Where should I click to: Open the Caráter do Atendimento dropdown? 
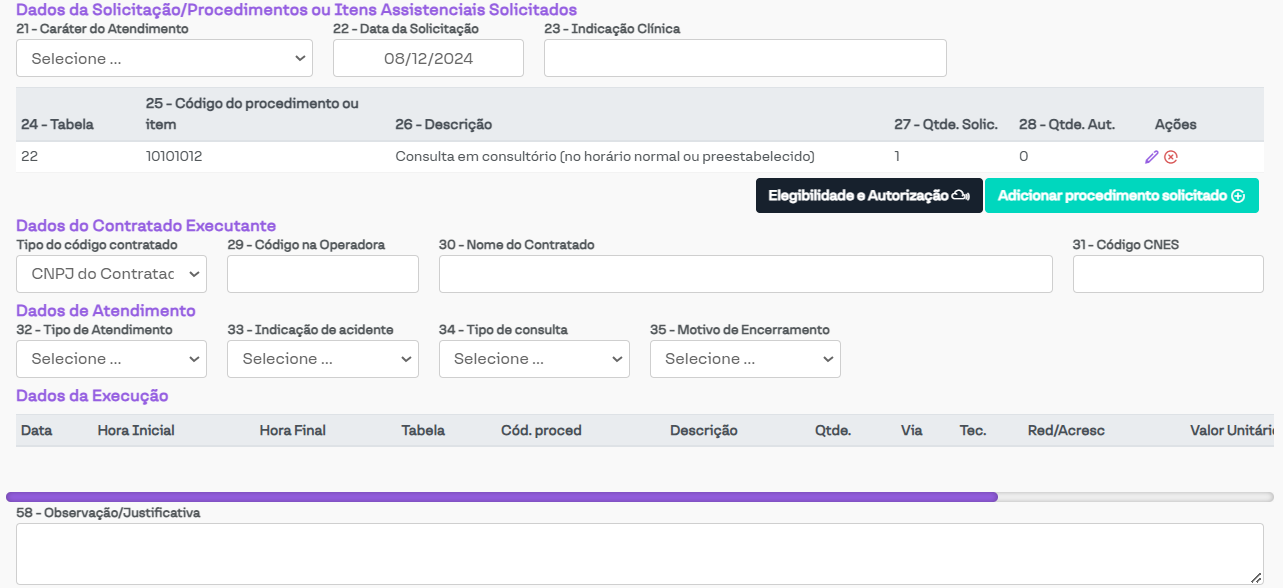[x=164, y=59]
